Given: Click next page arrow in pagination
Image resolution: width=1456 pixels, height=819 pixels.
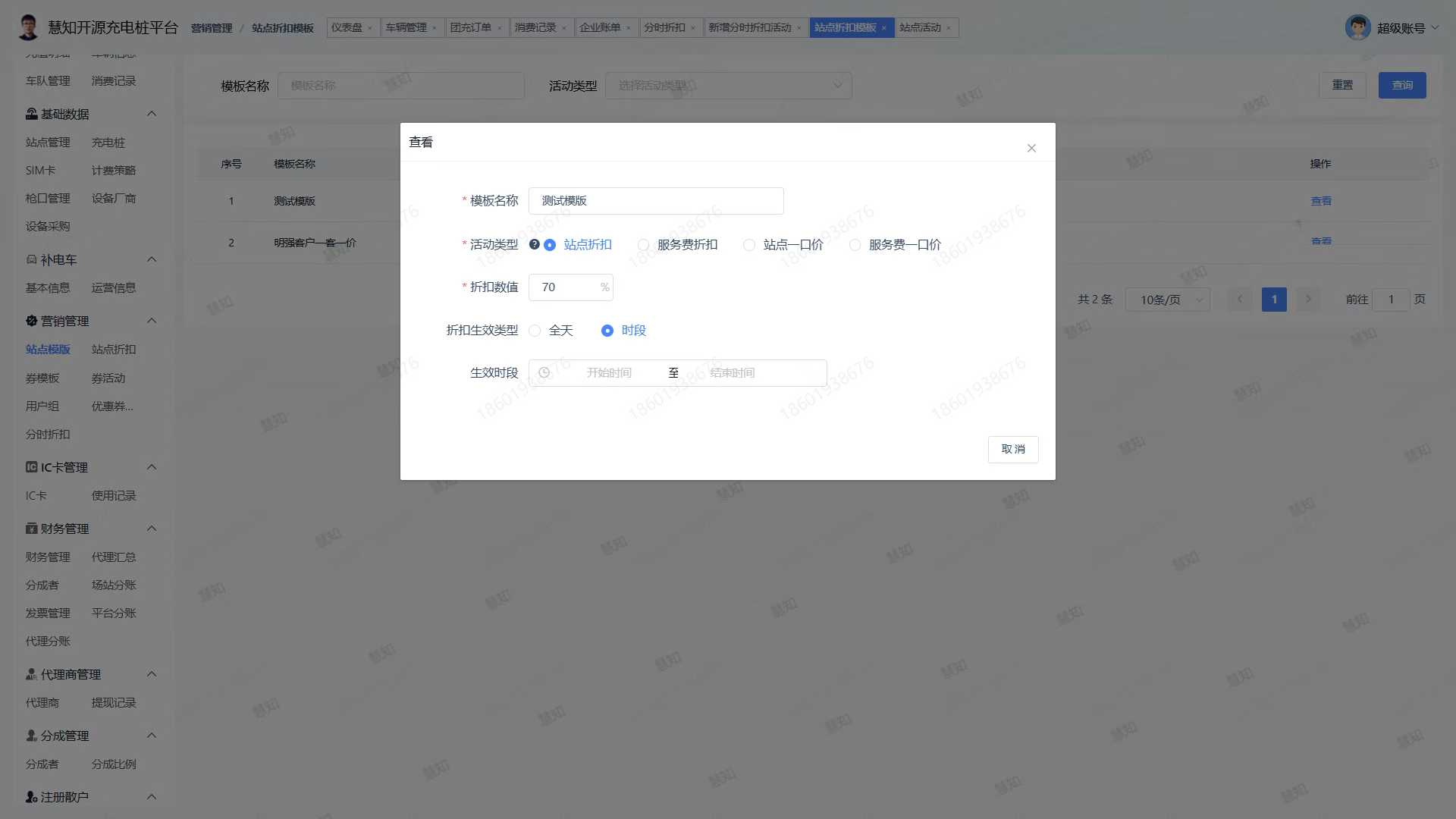Looking at the screenshot, I should coord(1308,300).
